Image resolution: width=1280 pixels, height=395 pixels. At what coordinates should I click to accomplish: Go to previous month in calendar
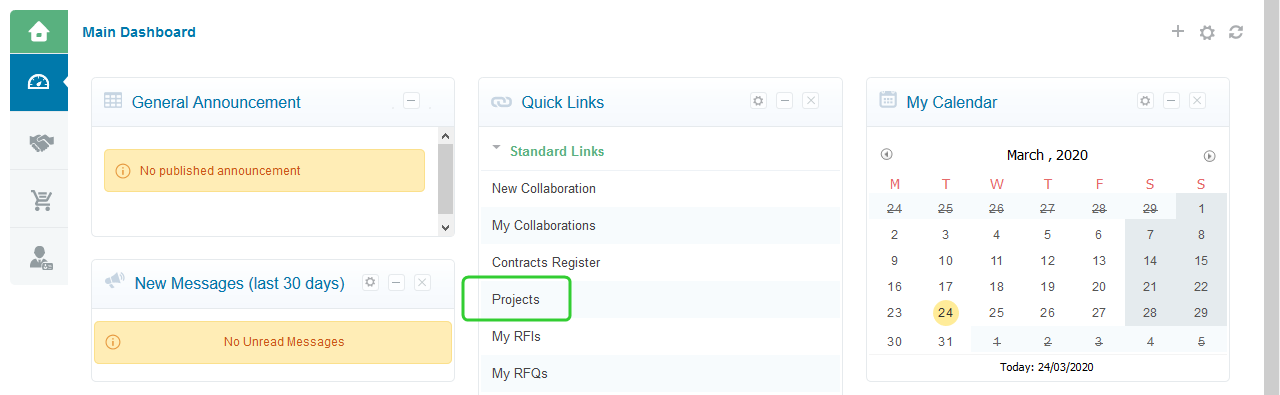point(886,155)
